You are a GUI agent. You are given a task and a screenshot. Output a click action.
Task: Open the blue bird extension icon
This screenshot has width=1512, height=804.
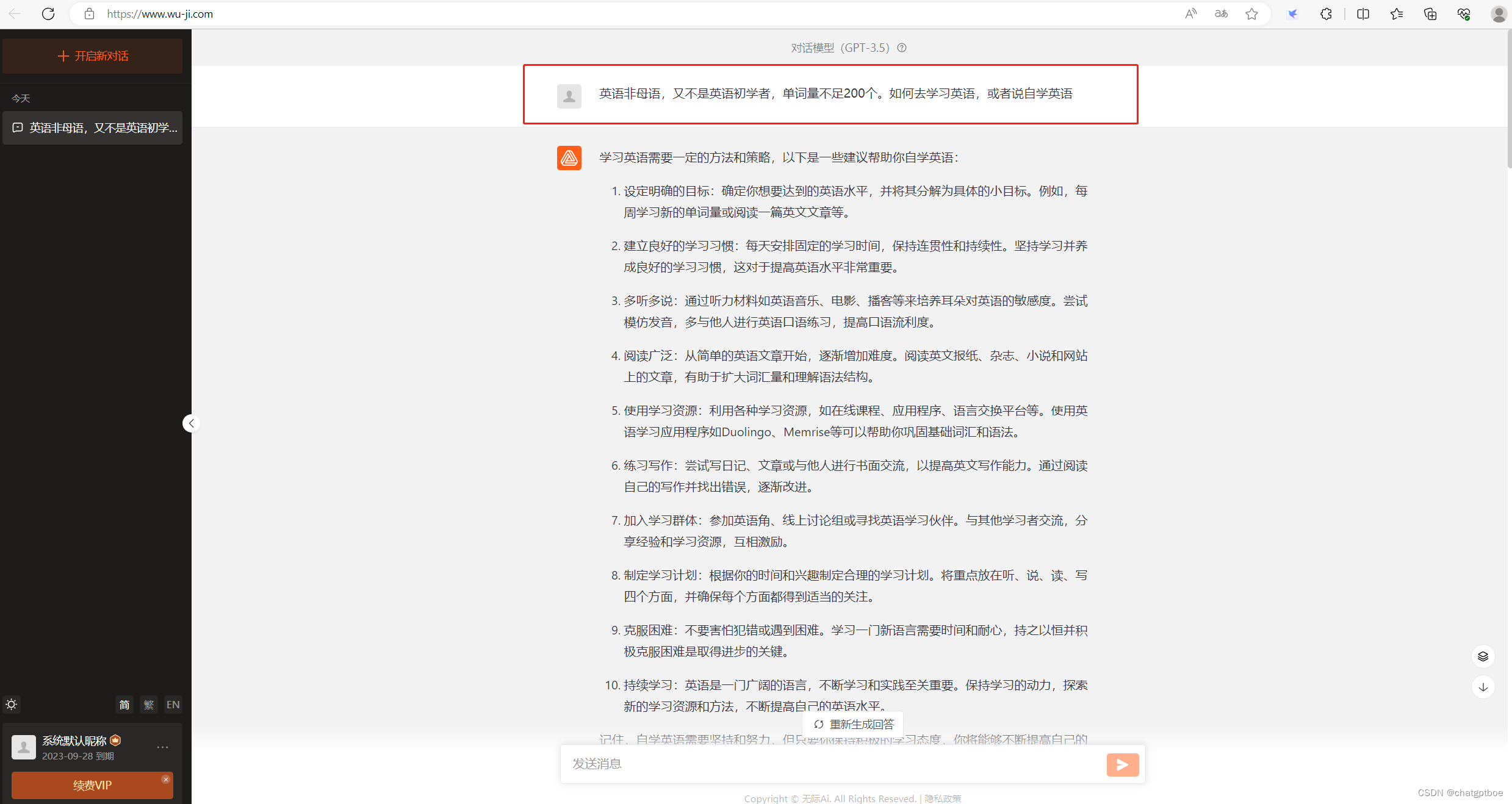coord(1293,13)
